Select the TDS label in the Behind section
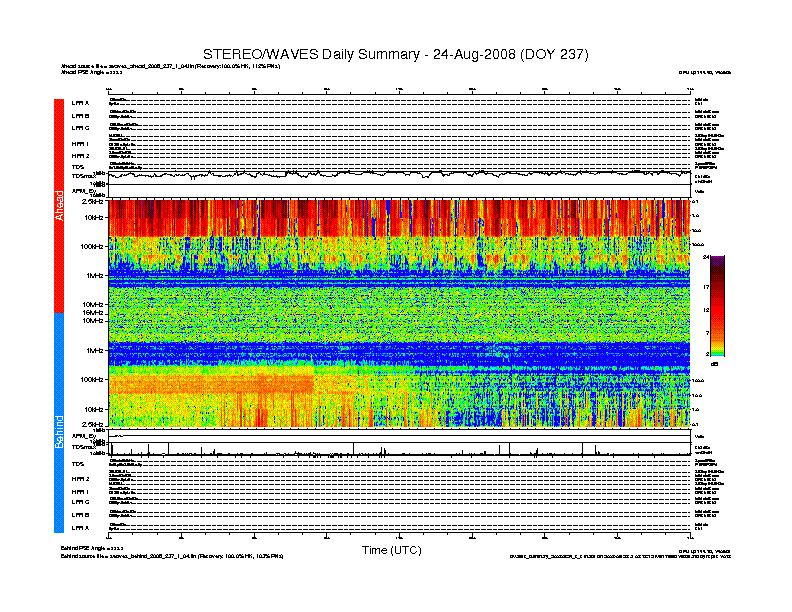This screenshot has height=612, width=792. 77,464
